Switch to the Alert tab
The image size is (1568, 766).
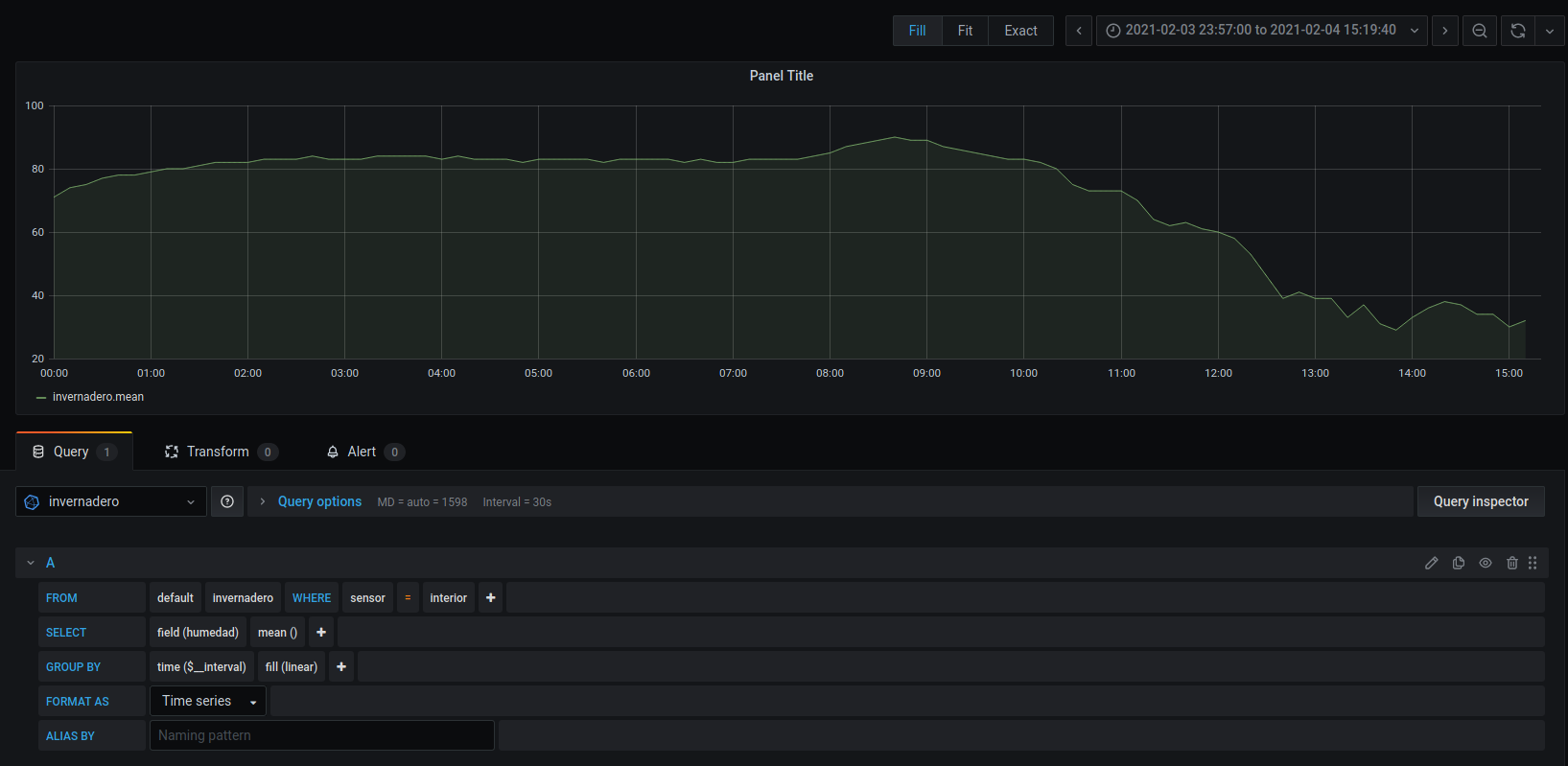pyautogui.click(x=362, y=452)
